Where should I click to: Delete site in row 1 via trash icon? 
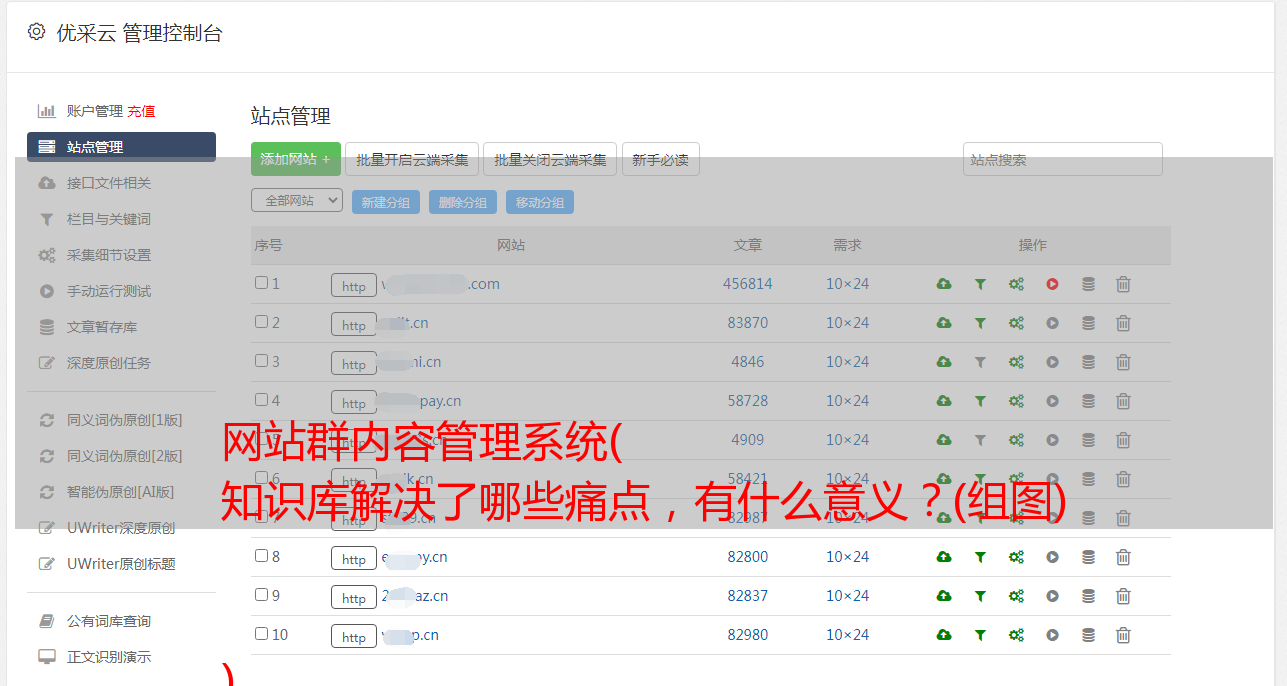click(1123, 284)
